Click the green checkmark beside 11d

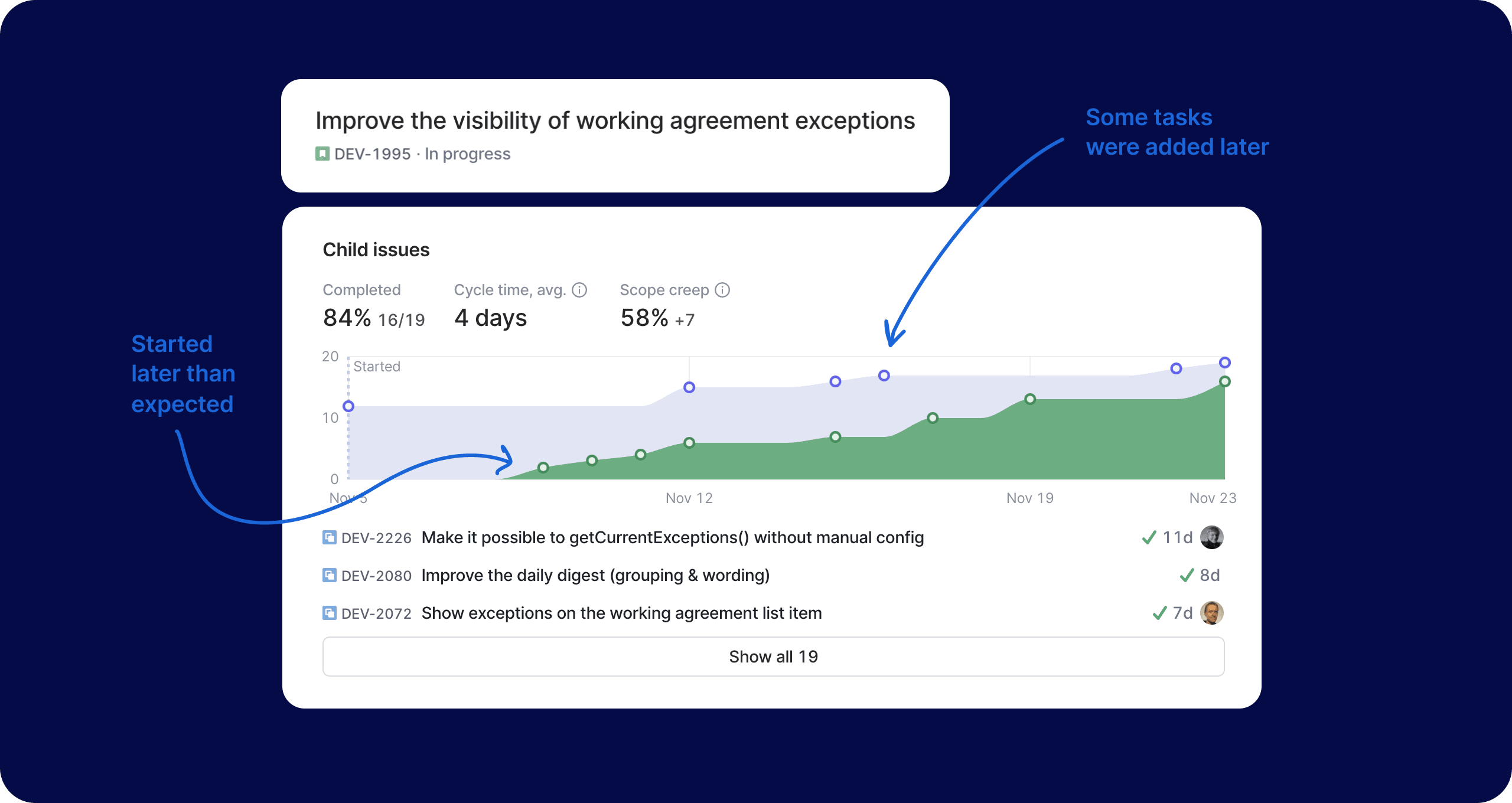tap(1149, 537)
